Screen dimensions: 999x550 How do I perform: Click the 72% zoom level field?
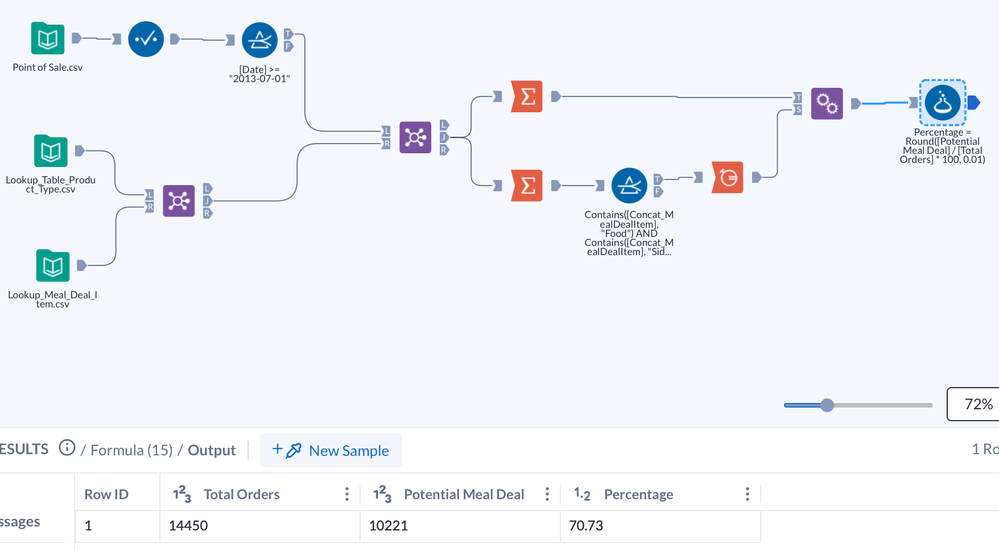973,404
